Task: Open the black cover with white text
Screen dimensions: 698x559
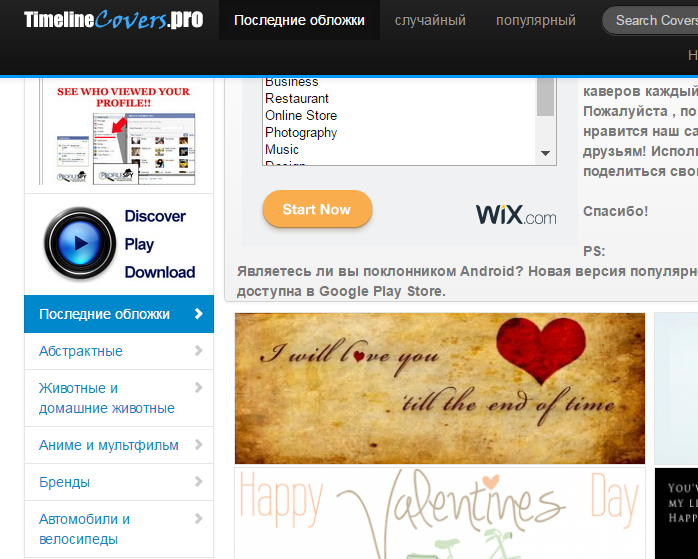Action: point(676,513)
